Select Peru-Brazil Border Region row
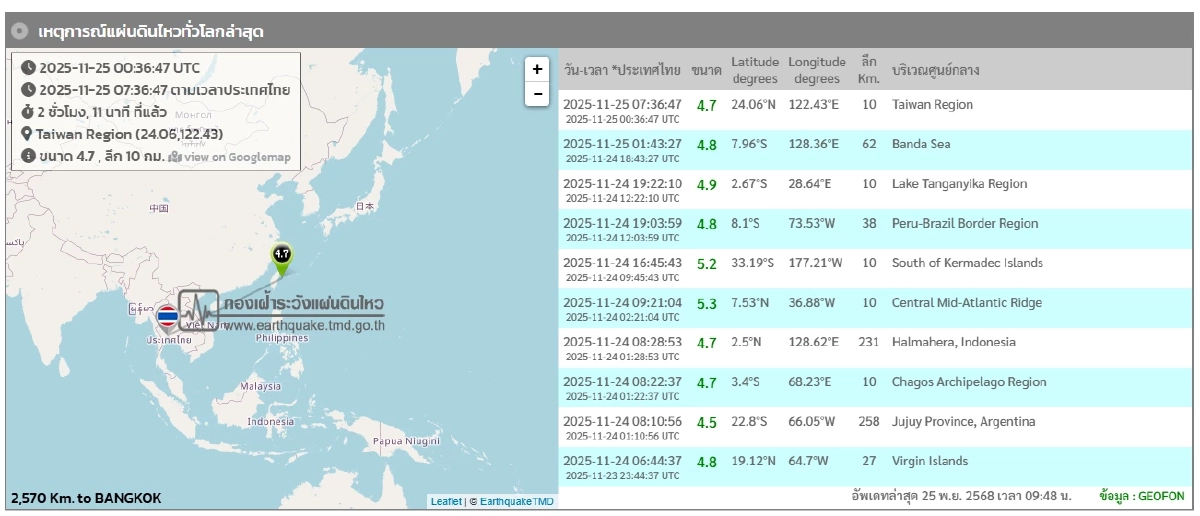Image resolution: width=1200 pixels, height=516 pixels. [875, 229]
